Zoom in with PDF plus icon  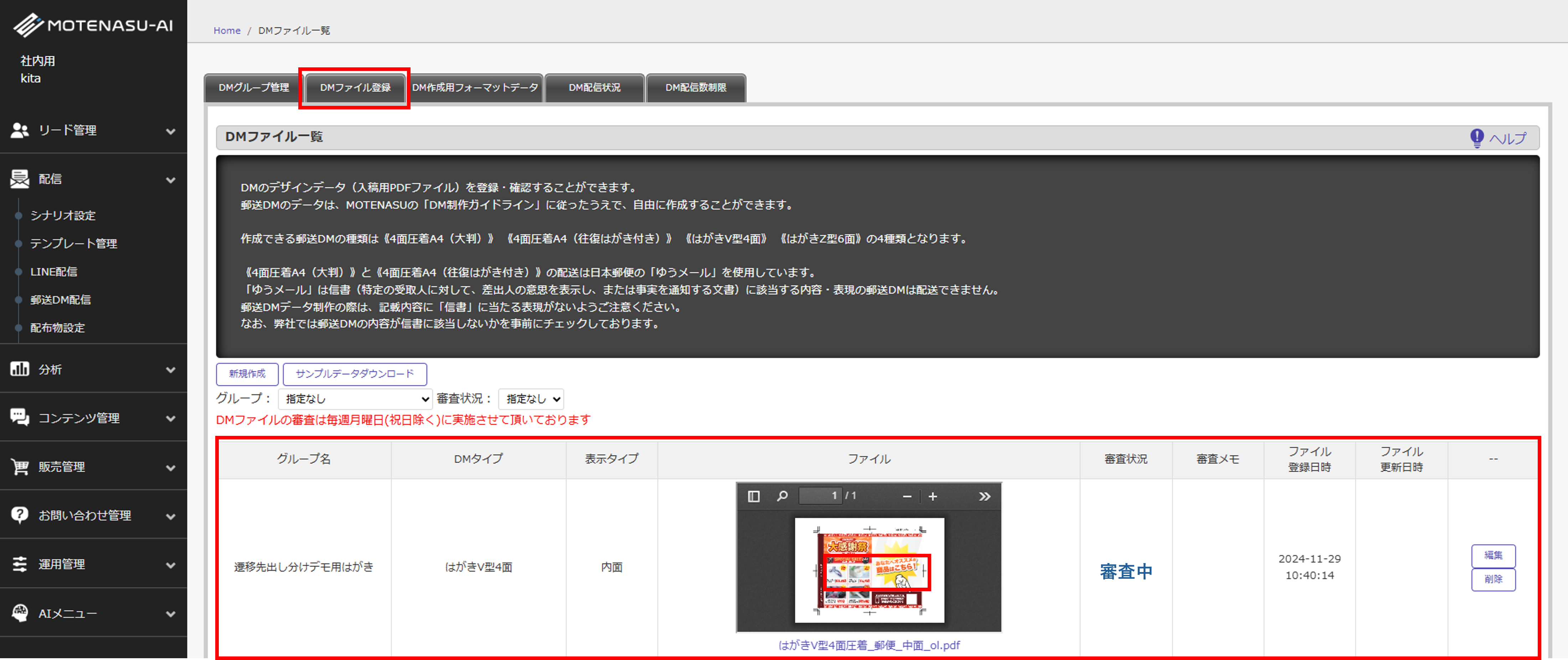click(933, 497)
